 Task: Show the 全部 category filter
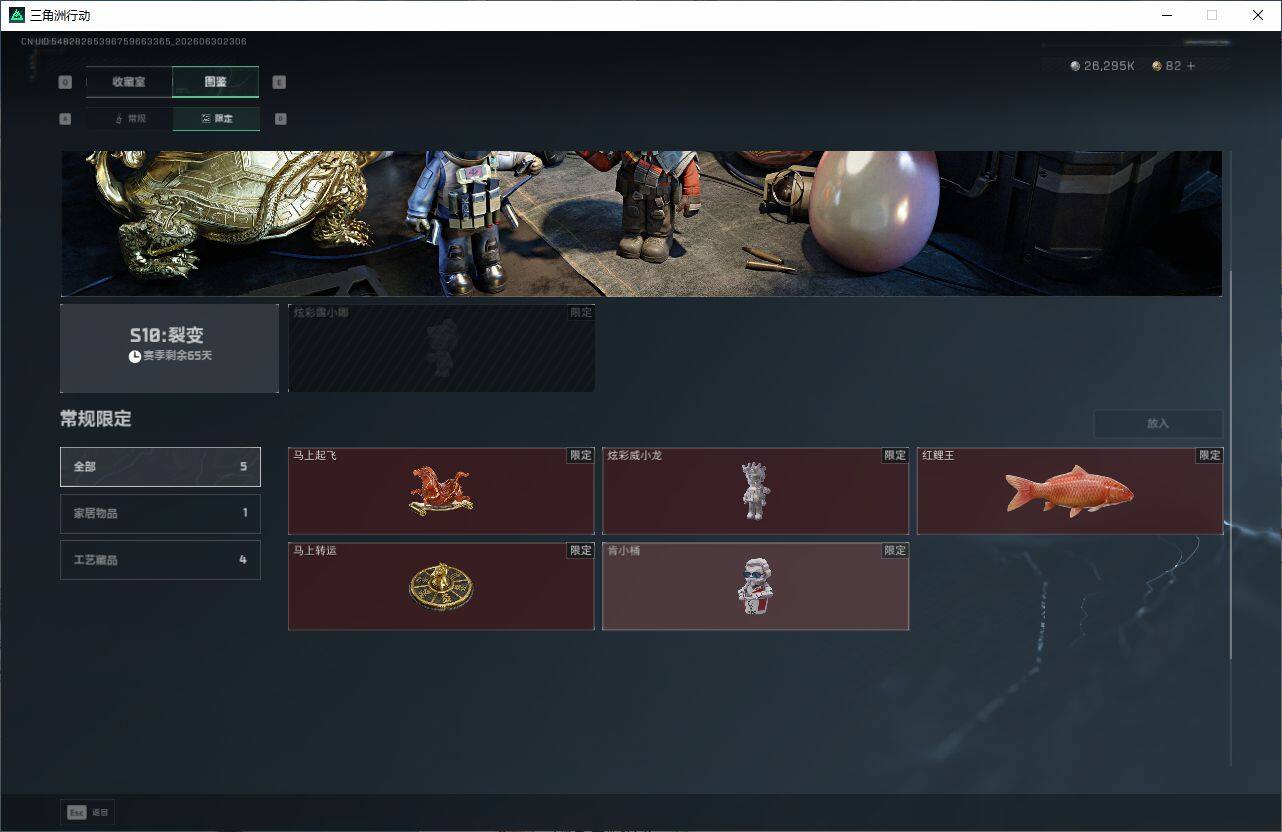pyautogui.click(x=160, y=467)
